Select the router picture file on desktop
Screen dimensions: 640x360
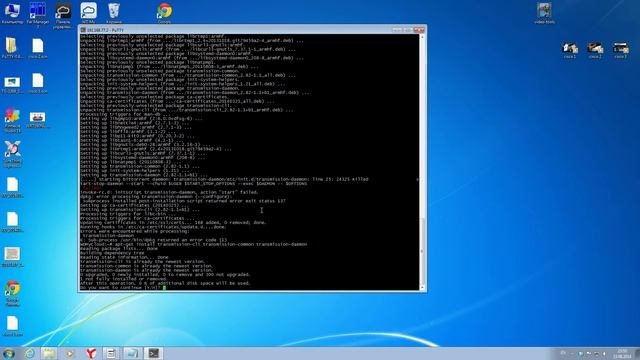coord(38,120)
